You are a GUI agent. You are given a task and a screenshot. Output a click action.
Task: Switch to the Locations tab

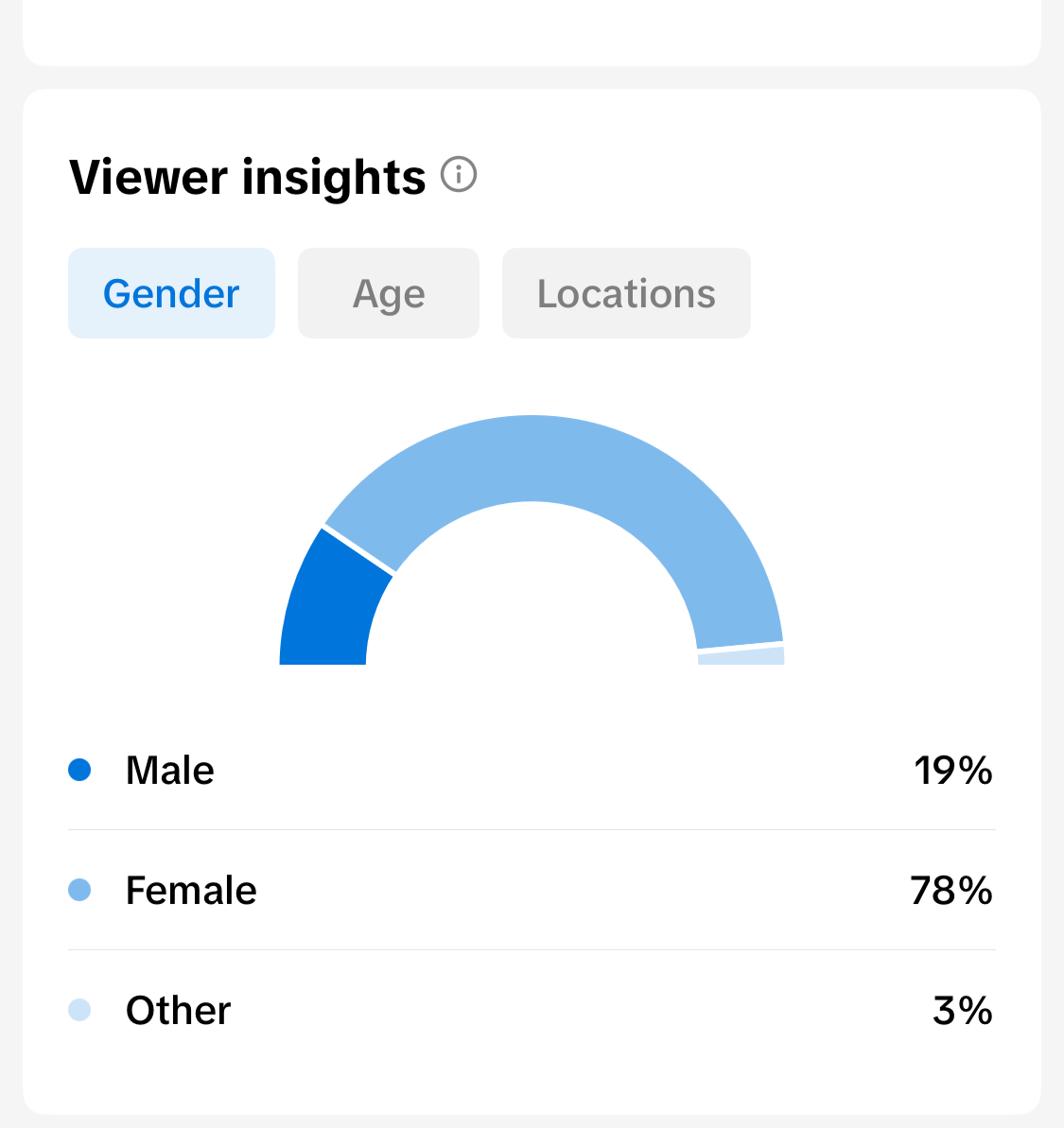click(626, 293)
